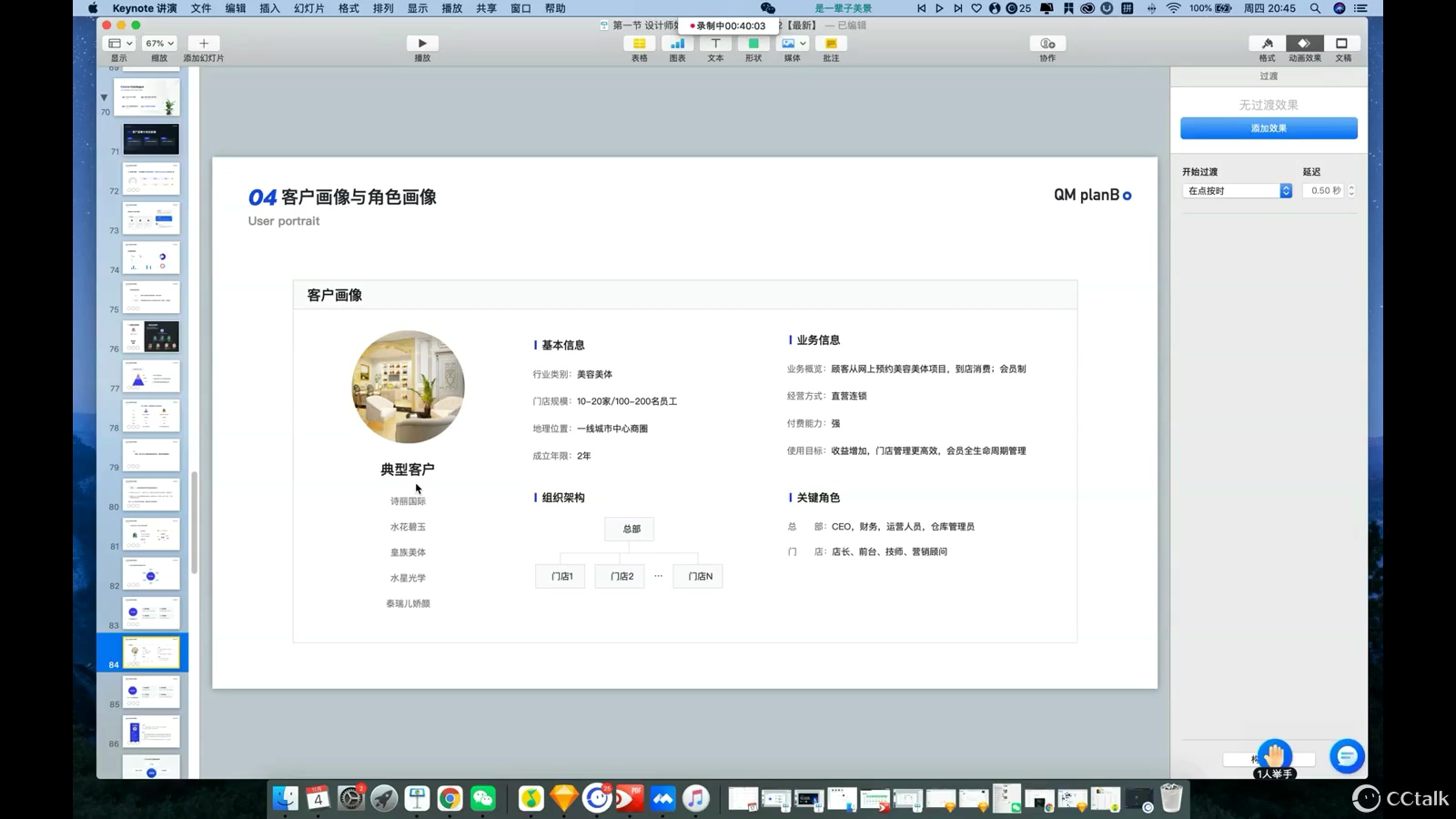Click the 04 客户画像与角色画像 slide title
This screenshot has width=1456, height=819.
click(x=342, y=197)
